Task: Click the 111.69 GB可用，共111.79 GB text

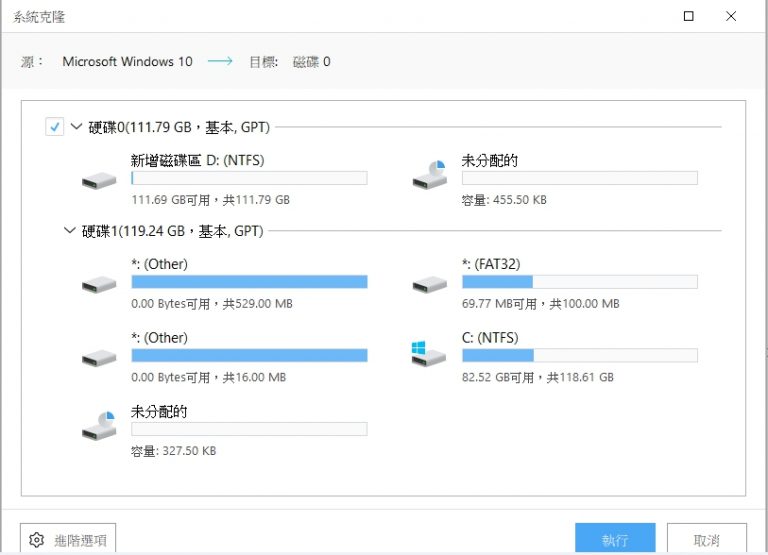Action: pos(211,200)
